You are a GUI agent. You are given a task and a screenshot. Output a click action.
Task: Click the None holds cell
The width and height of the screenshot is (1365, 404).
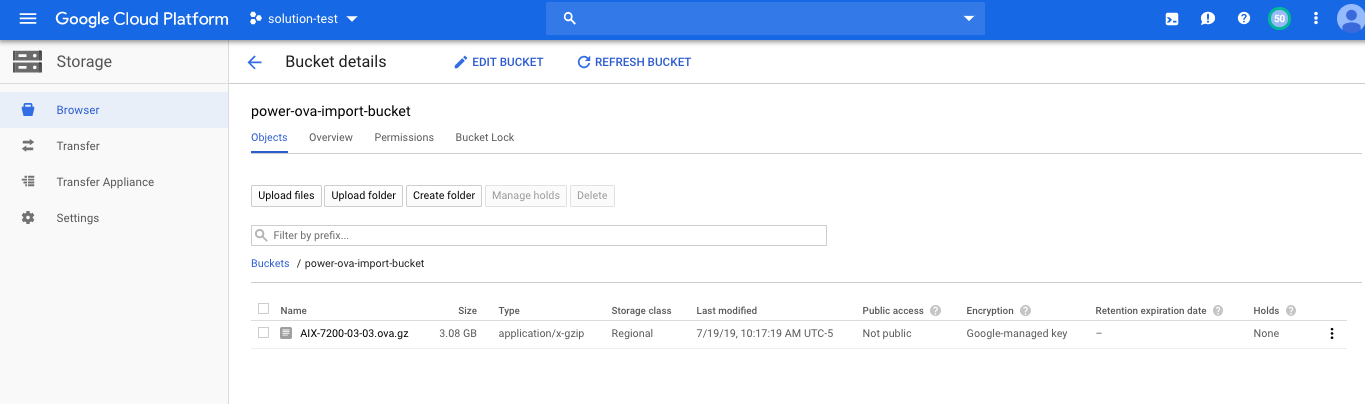click(x=1266, y=333)
